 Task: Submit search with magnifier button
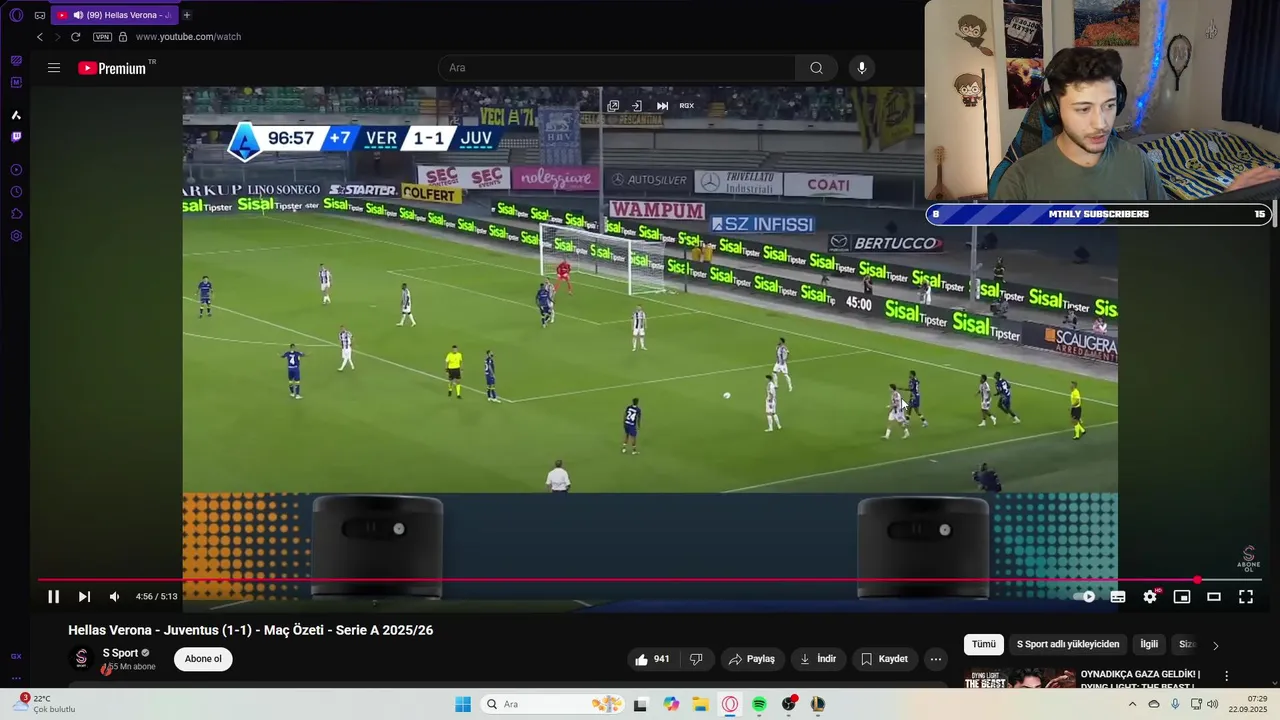coord(817,68)
